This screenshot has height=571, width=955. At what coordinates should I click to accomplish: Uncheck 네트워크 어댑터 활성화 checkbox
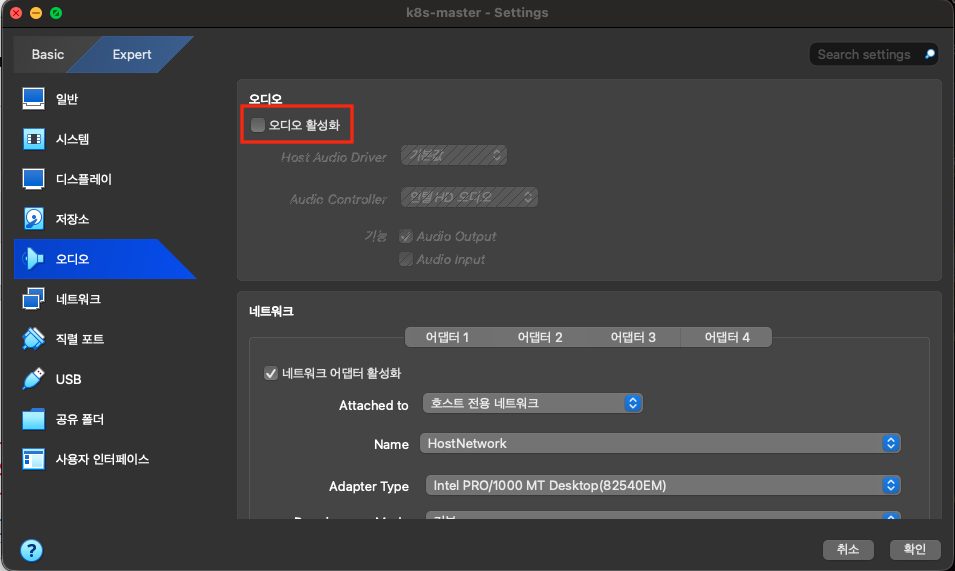click(271, 373)
